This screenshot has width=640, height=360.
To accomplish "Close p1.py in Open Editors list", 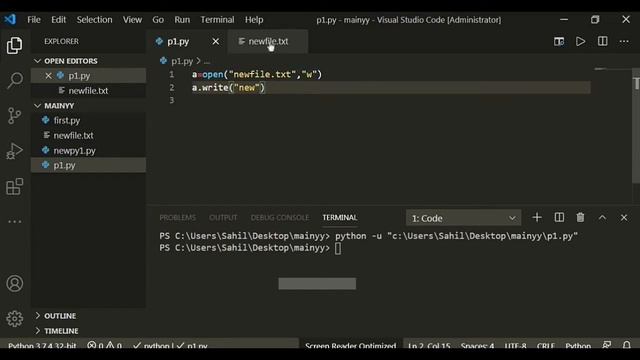I will pos(49,76).
